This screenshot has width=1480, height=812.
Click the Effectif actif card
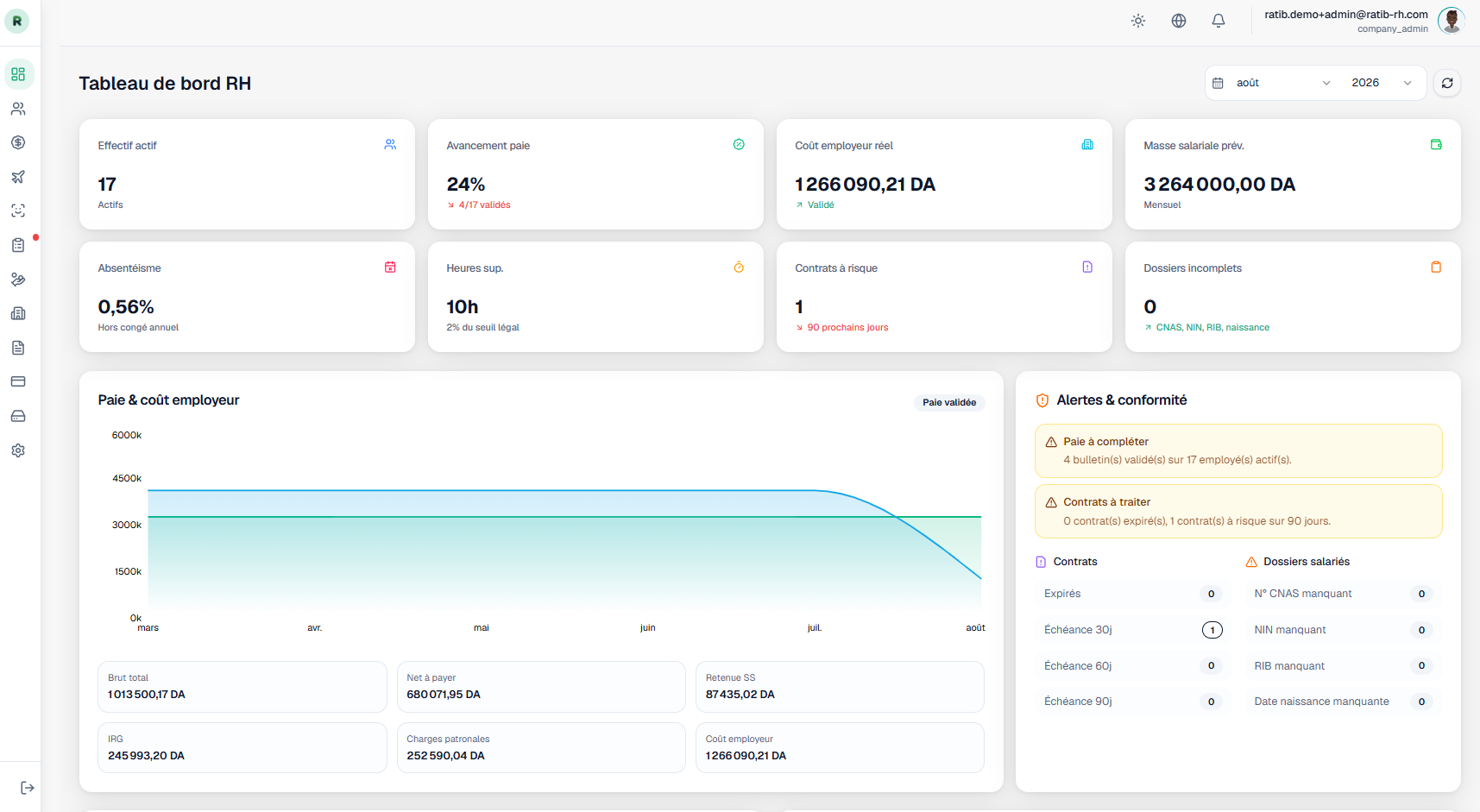point(247,174)
